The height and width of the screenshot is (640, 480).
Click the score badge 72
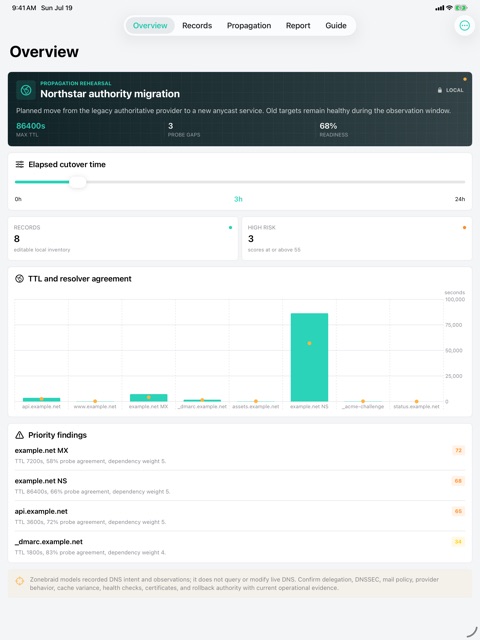(458, 450)
